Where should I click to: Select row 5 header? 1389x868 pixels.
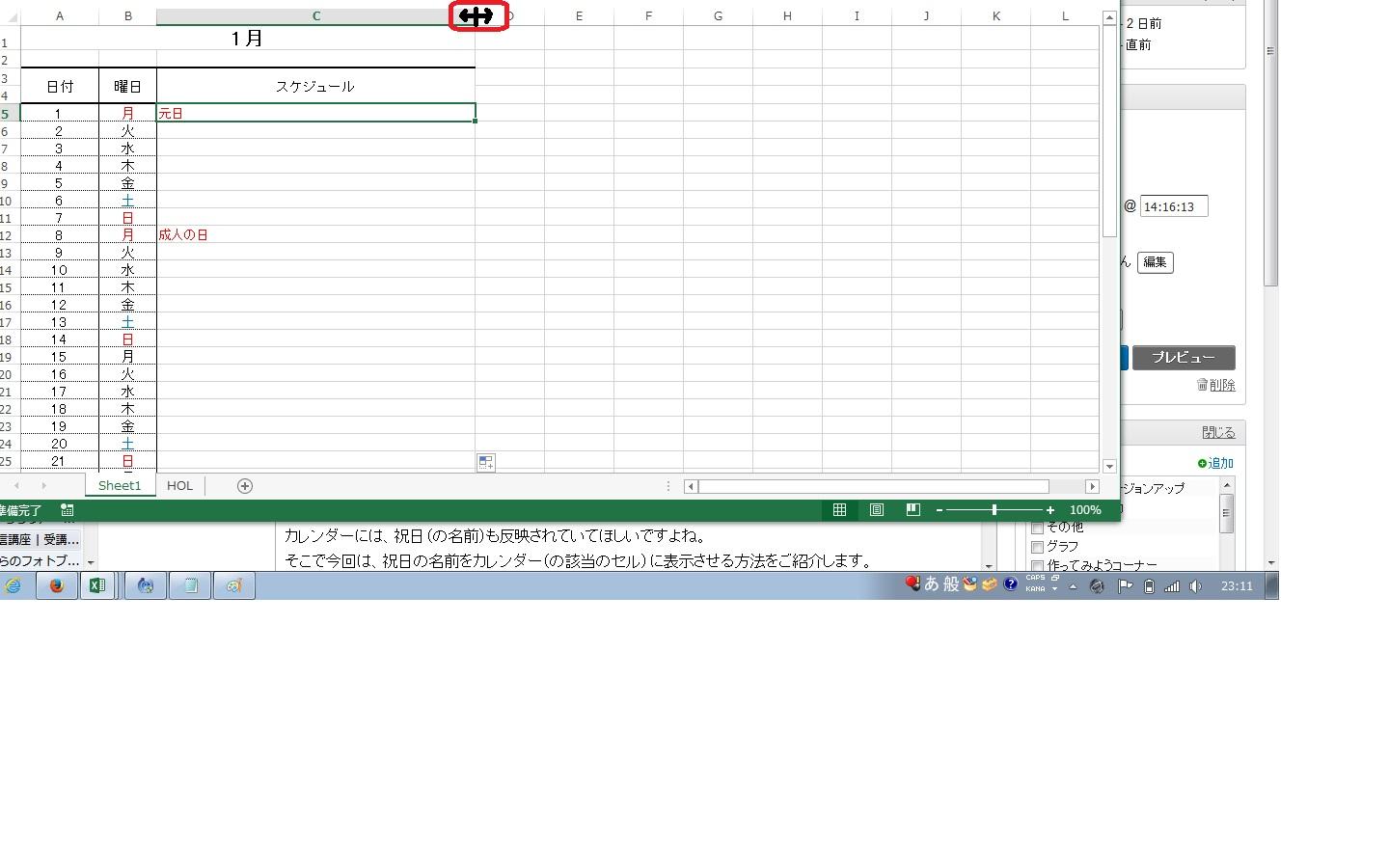click(x=8, y=113)
